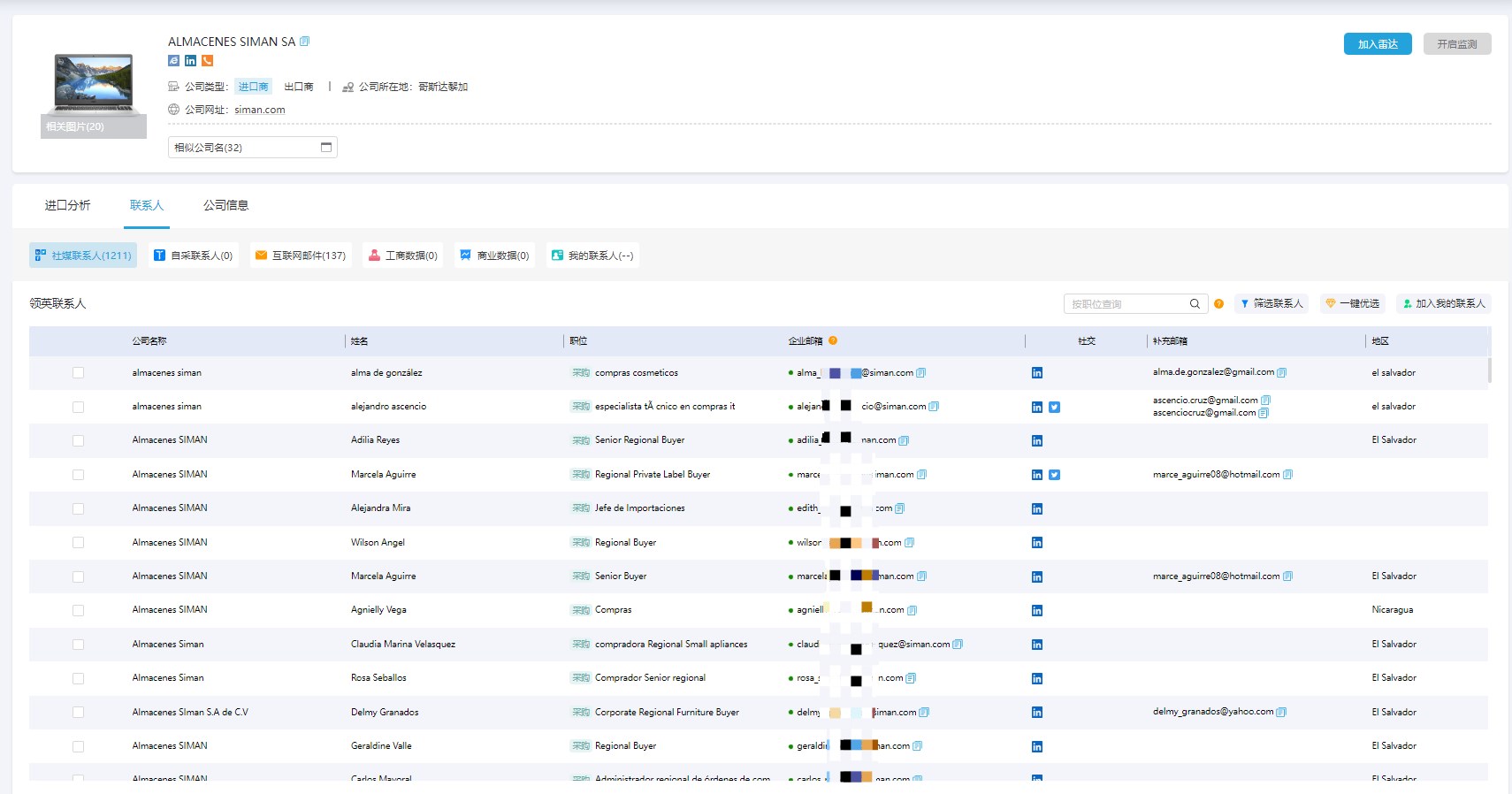
Task: Tick checkbox for alejandro ascencio row
Action: click(x=78, y=408)
